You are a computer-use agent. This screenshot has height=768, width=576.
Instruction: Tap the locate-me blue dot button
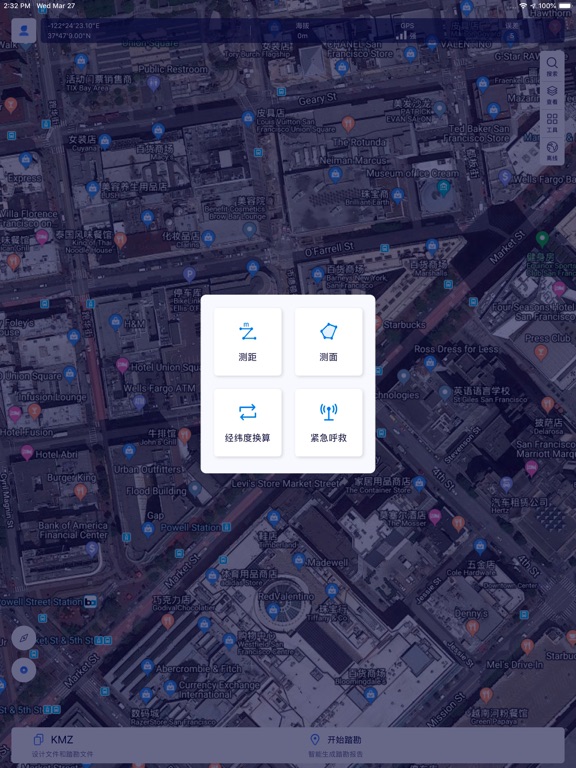point(24,670)
